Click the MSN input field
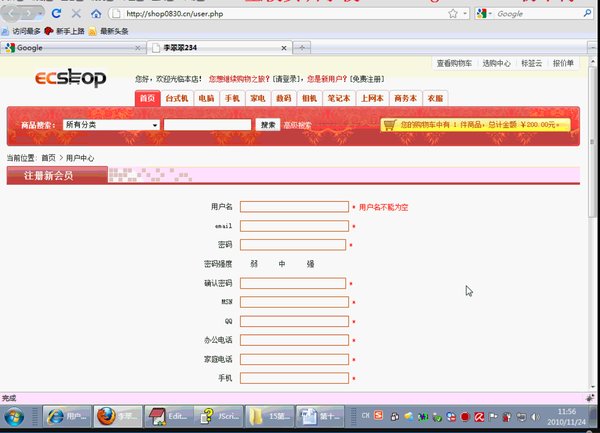Screen dimensions: 600x433 tap(294, 302)
